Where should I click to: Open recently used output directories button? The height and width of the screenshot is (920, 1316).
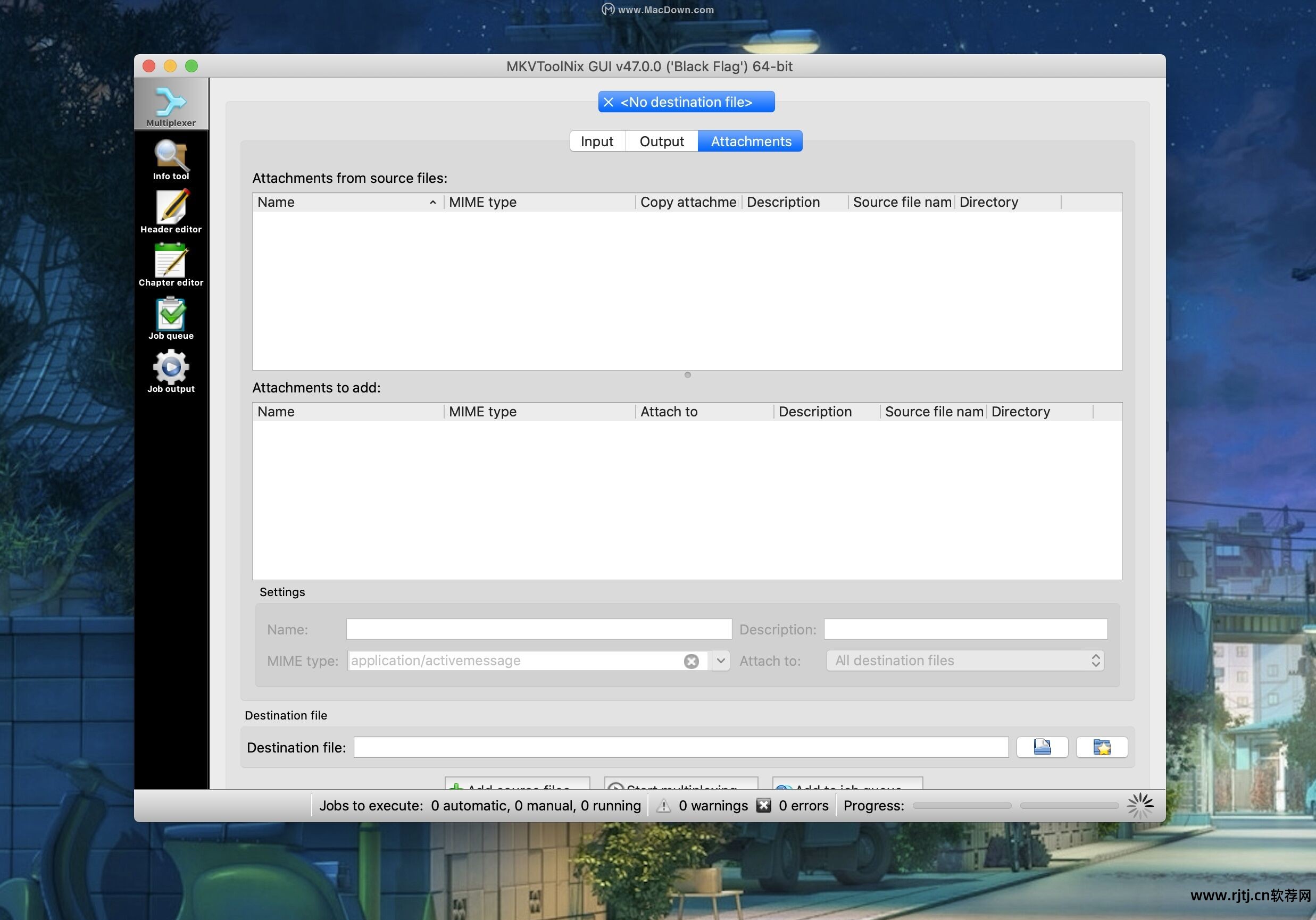1102,748
